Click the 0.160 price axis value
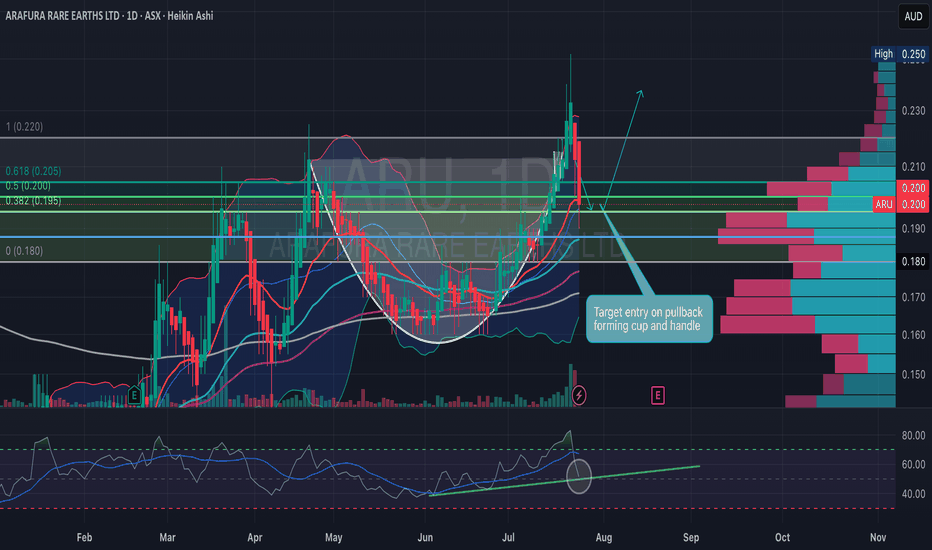This screenshot has height=550, width=932. click(x=913, y=335)
